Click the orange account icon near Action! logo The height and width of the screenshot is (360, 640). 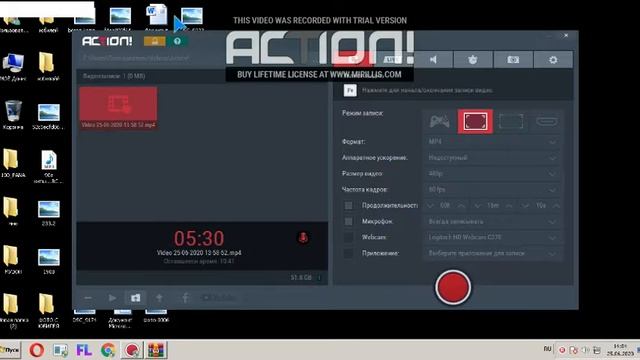pos(155,41)
